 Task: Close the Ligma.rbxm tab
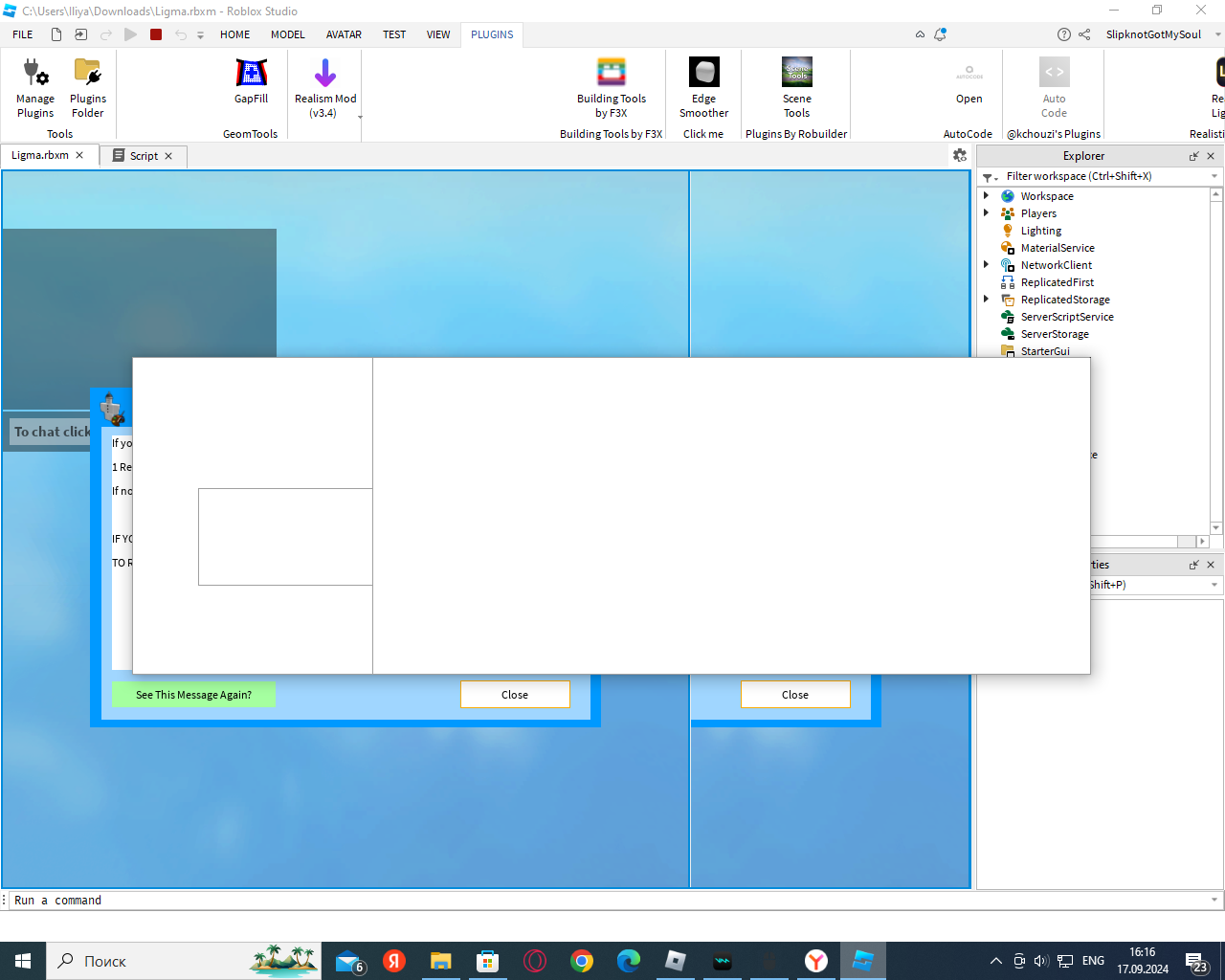(x=79, y=155)
